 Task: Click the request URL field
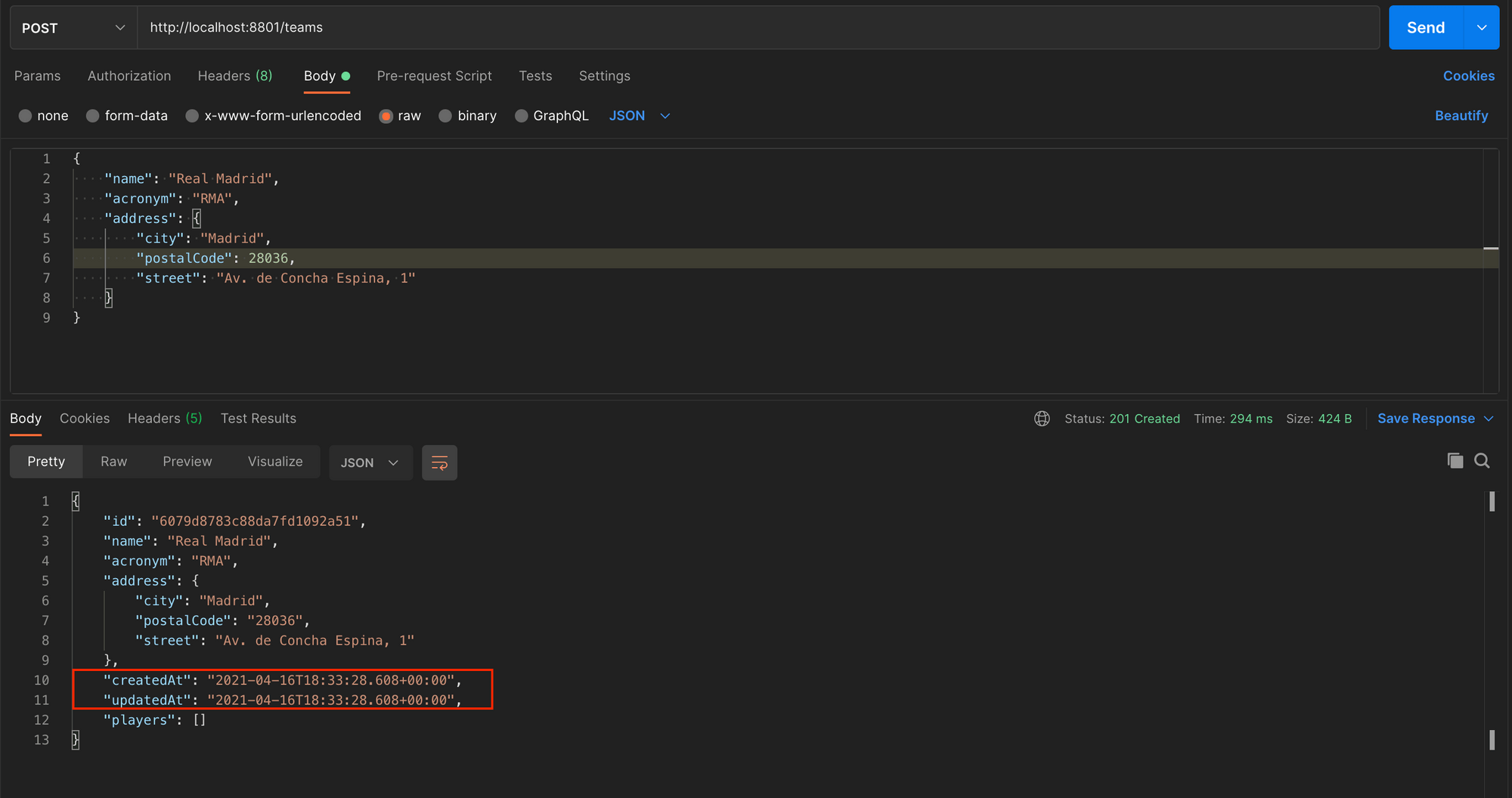pyautogui.click(x=529, y=27)
